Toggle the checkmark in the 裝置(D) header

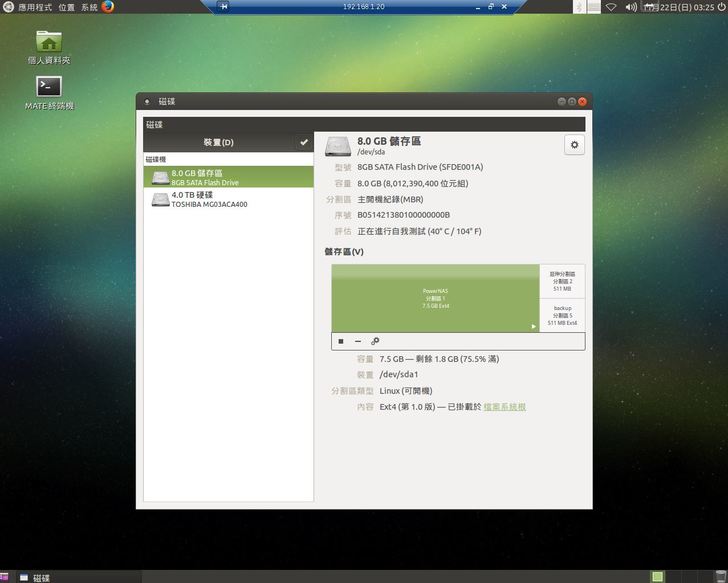(x=303, y=143)
